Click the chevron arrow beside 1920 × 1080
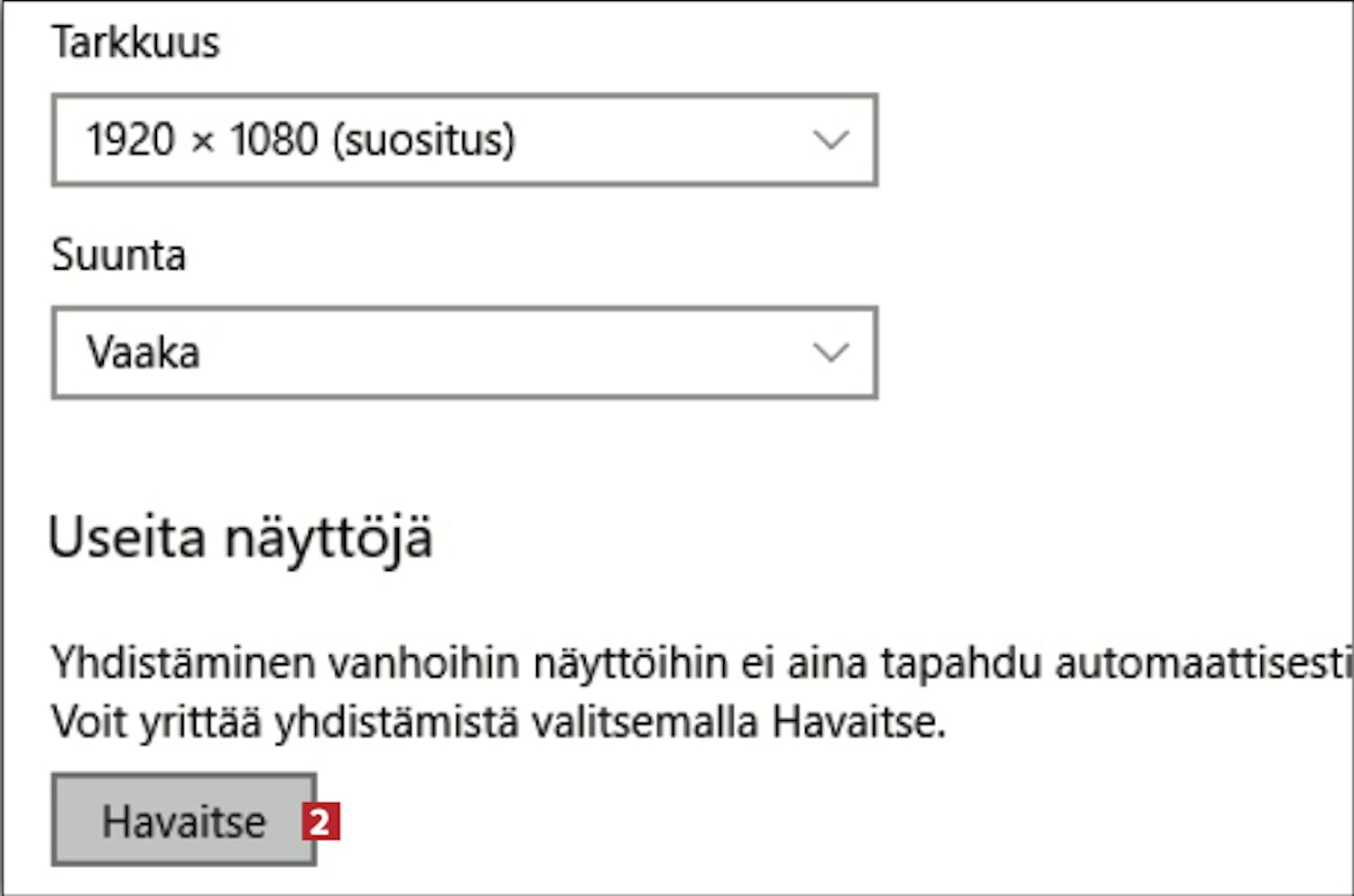This screenshot has width=1354, height=896. pos(830,140)
